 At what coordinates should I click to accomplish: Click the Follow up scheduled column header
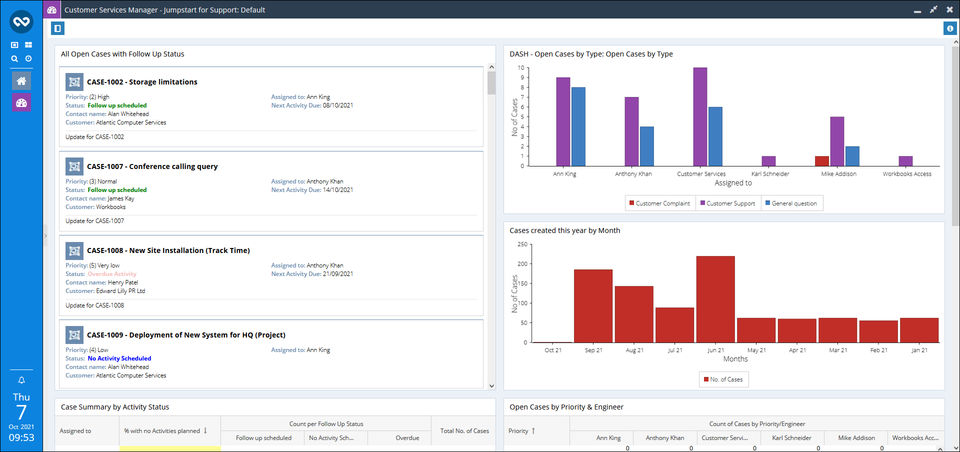(263, 439)
